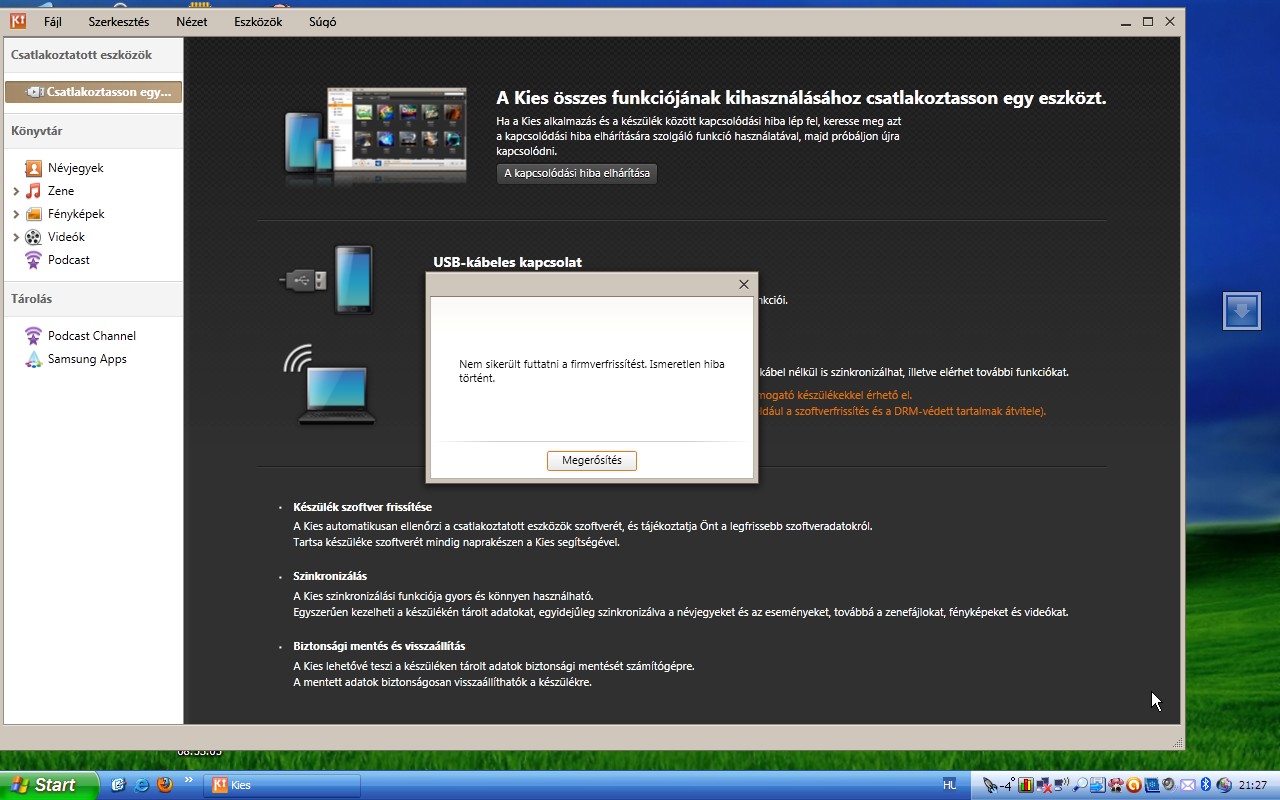Click the Samsung Apps icon
This screenshot has width=1280, height=800.
34,359
